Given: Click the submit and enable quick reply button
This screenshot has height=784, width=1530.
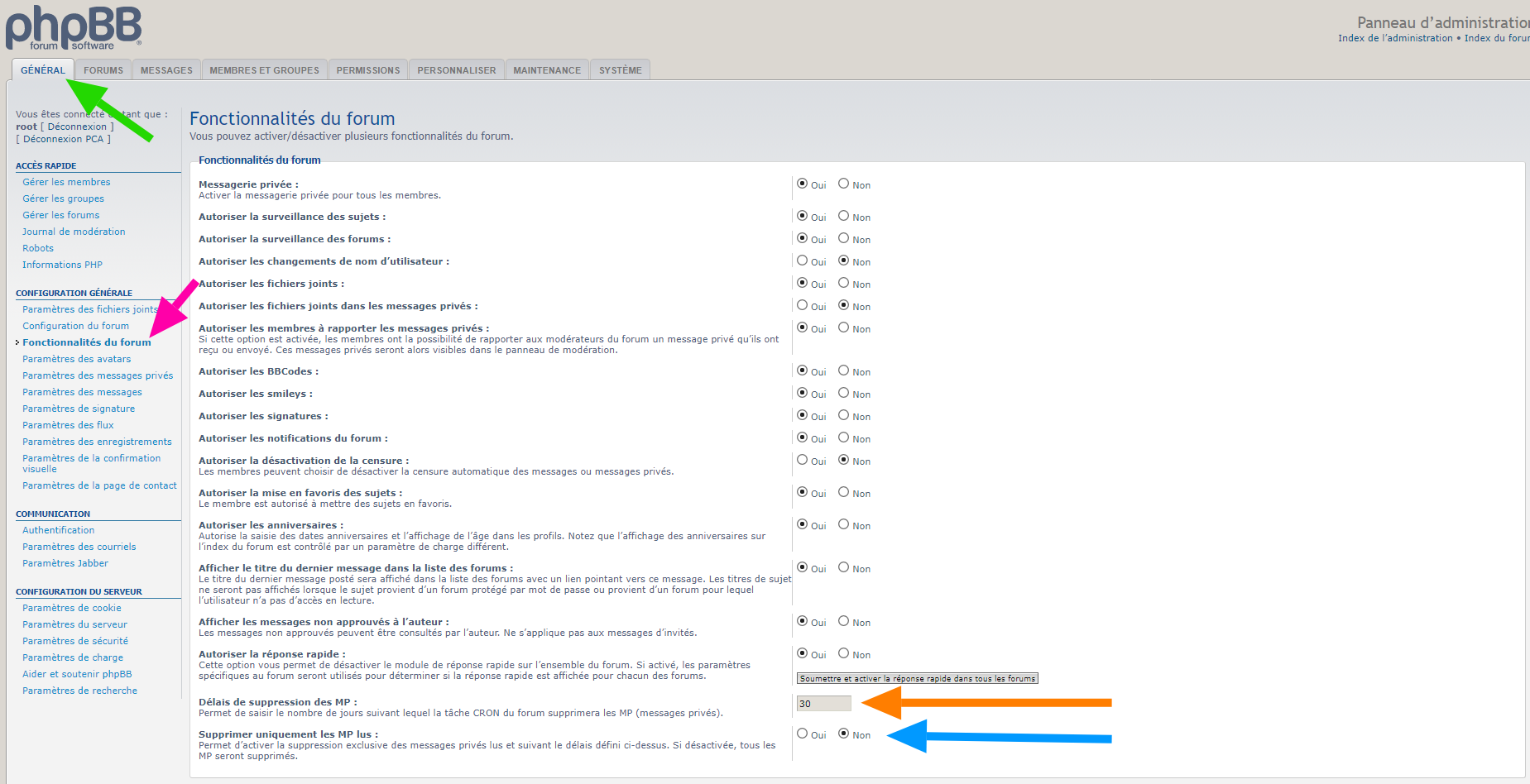Looking at the screenshot, I should (917, 678).
